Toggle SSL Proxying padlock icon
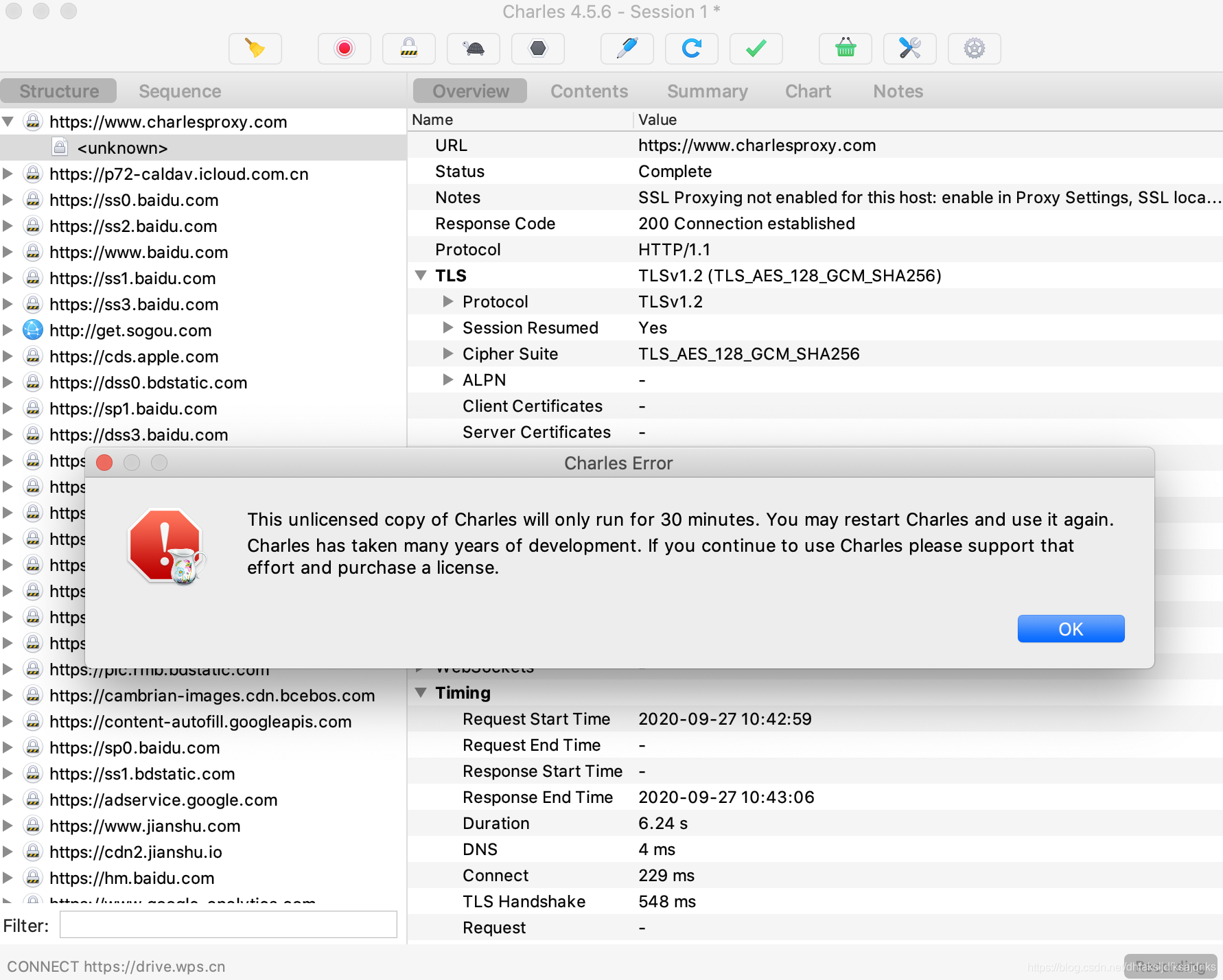Screen dimensions: 1223x980 coord(409,49)
